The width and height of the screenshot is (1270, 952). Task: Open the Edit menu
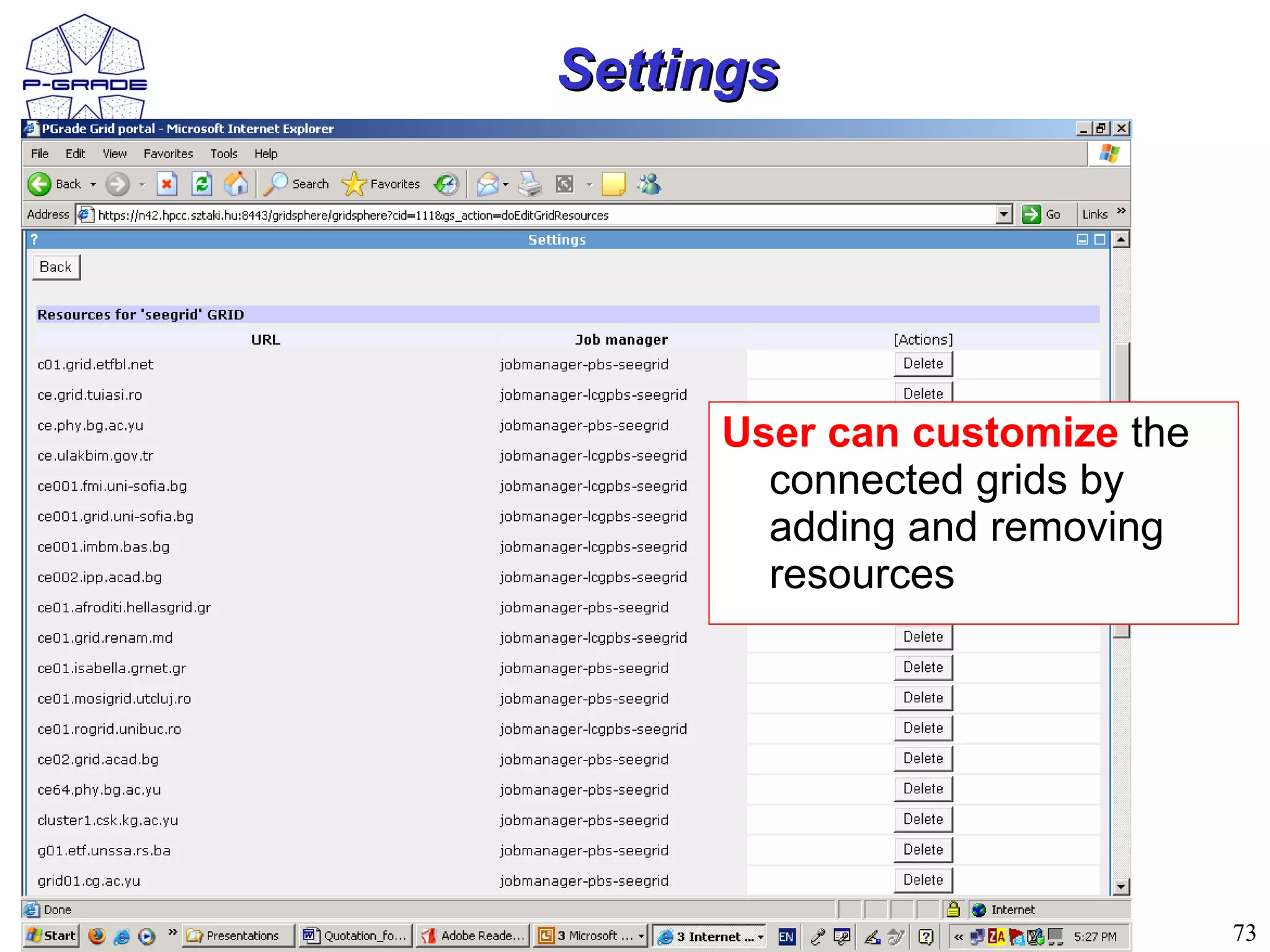point(75,154)
